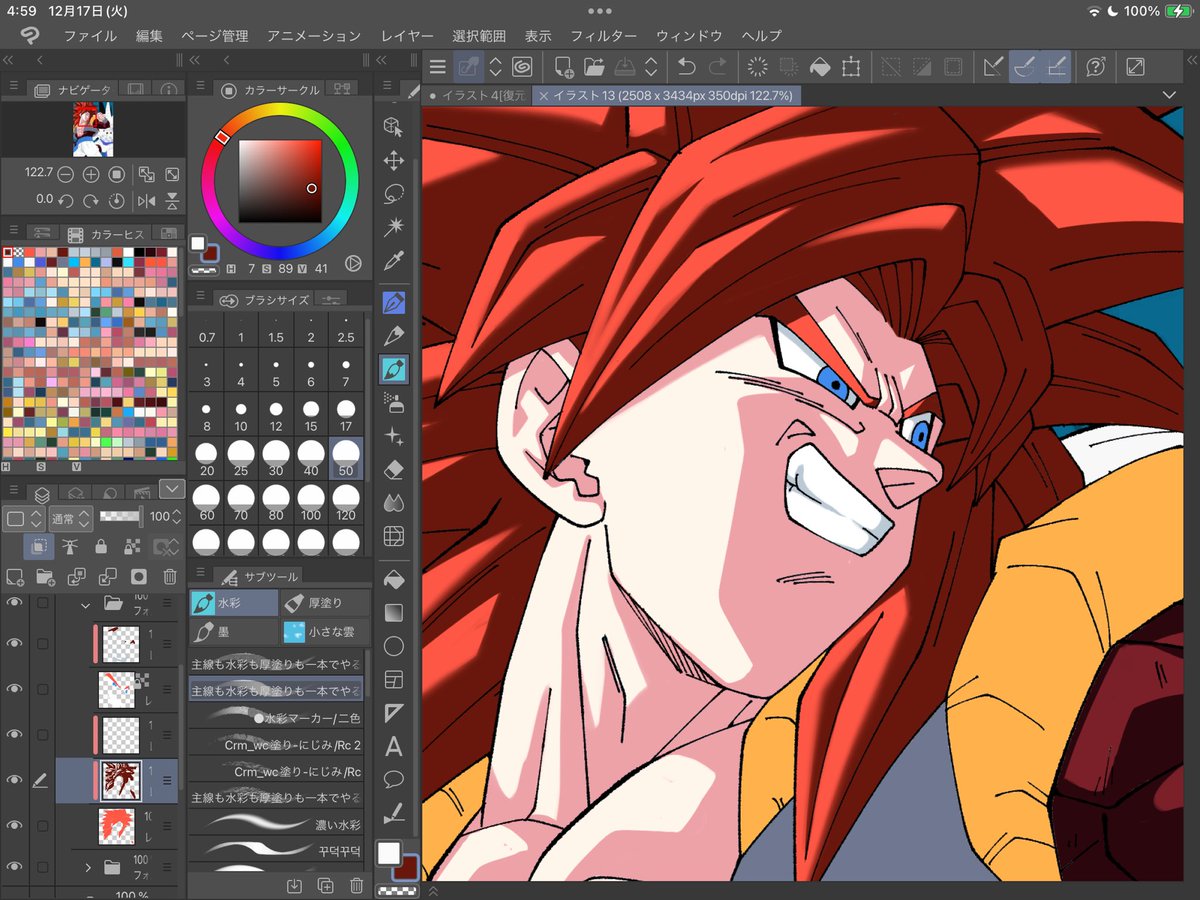Select the 小さな雲 sub tool group
The image size is (1200, 900).
(x=326, y=631)
